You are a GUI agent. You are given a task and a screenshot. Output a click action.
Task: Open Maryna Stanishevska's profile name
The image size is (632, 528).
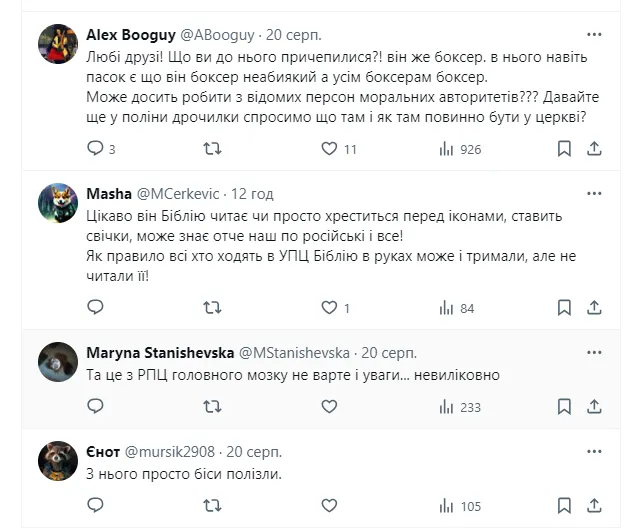(x=166, y=353)
